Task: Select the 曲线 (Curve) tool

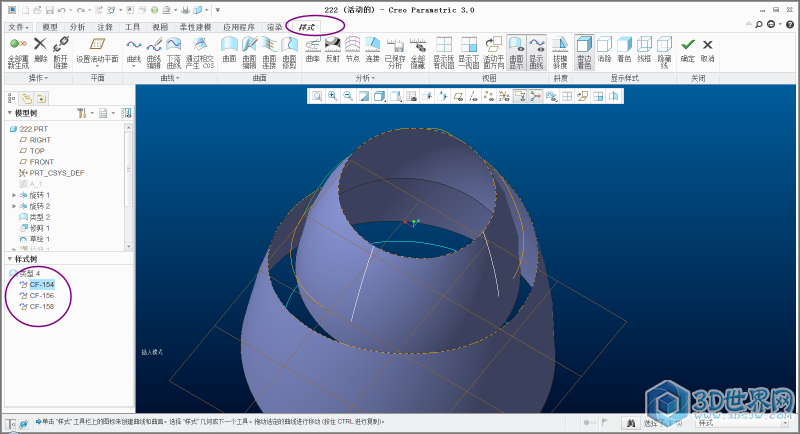Action: (x=134, y=44)
